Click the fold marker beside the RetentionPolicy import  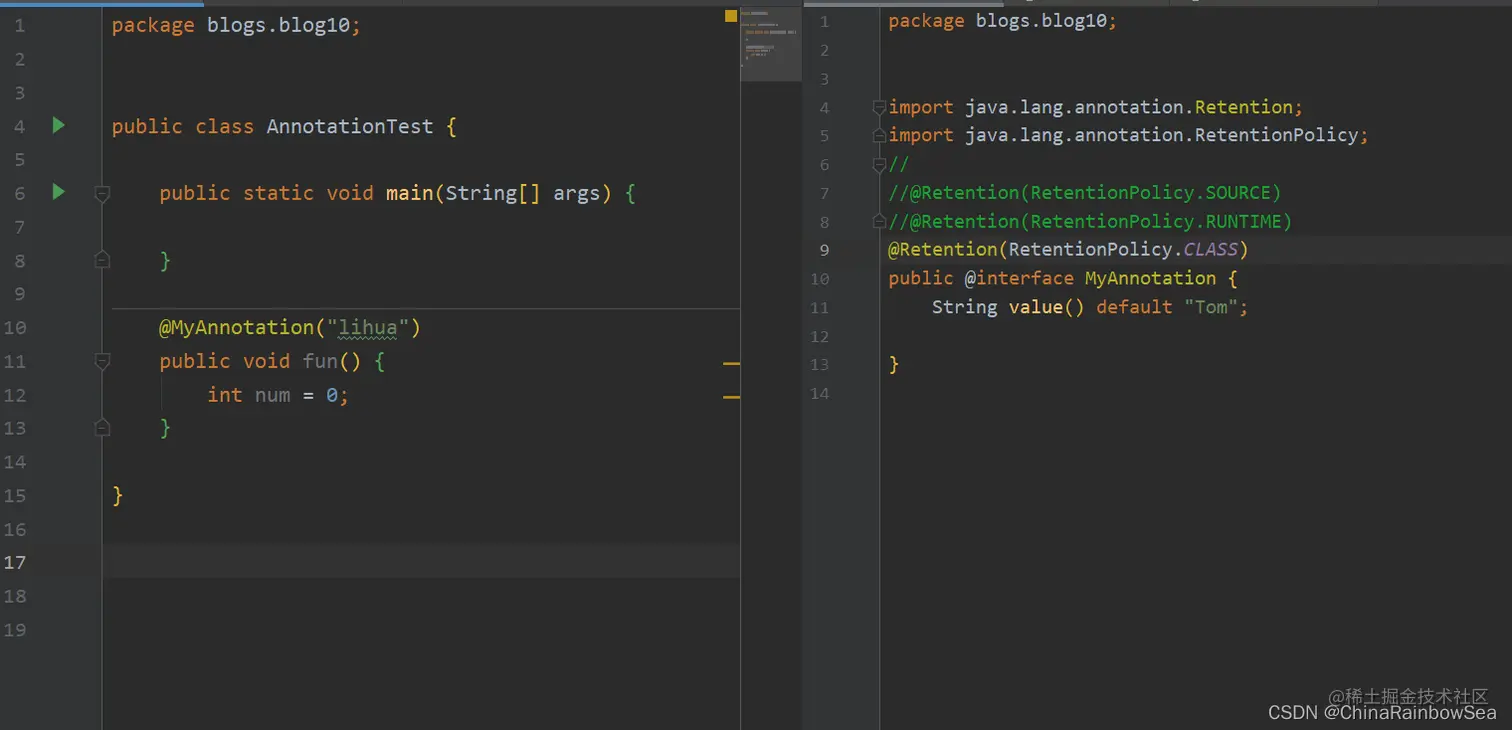coord(879,135)
